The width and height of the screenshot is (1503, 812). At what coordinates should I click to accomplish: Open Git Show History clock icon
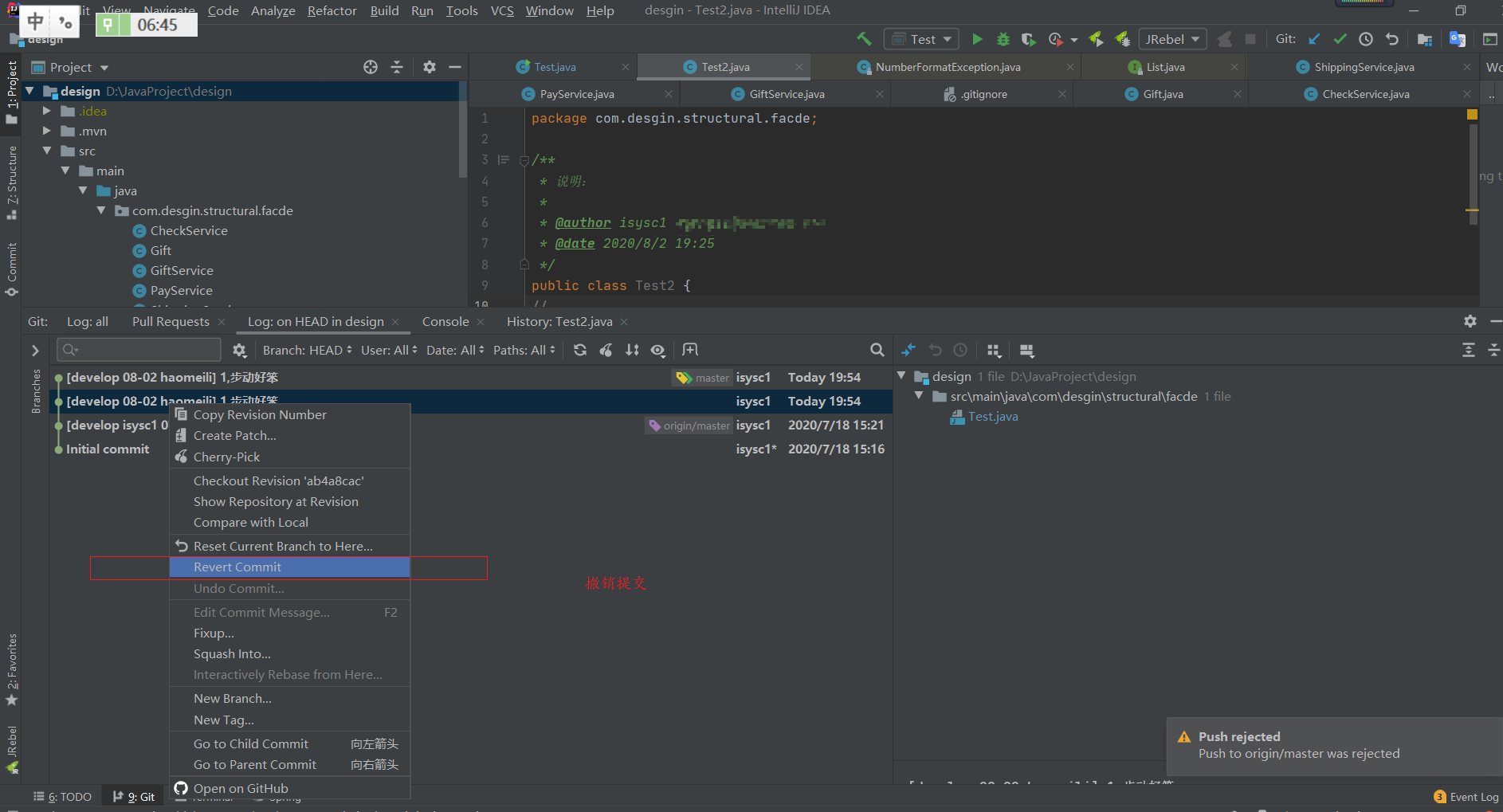coord(1366,39)
